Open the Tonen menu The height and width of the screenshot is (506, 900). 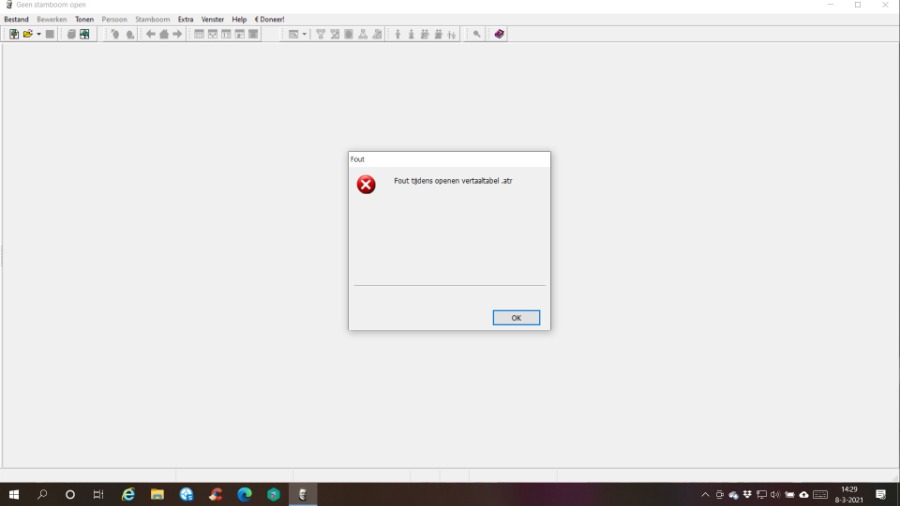pos(84,19)
